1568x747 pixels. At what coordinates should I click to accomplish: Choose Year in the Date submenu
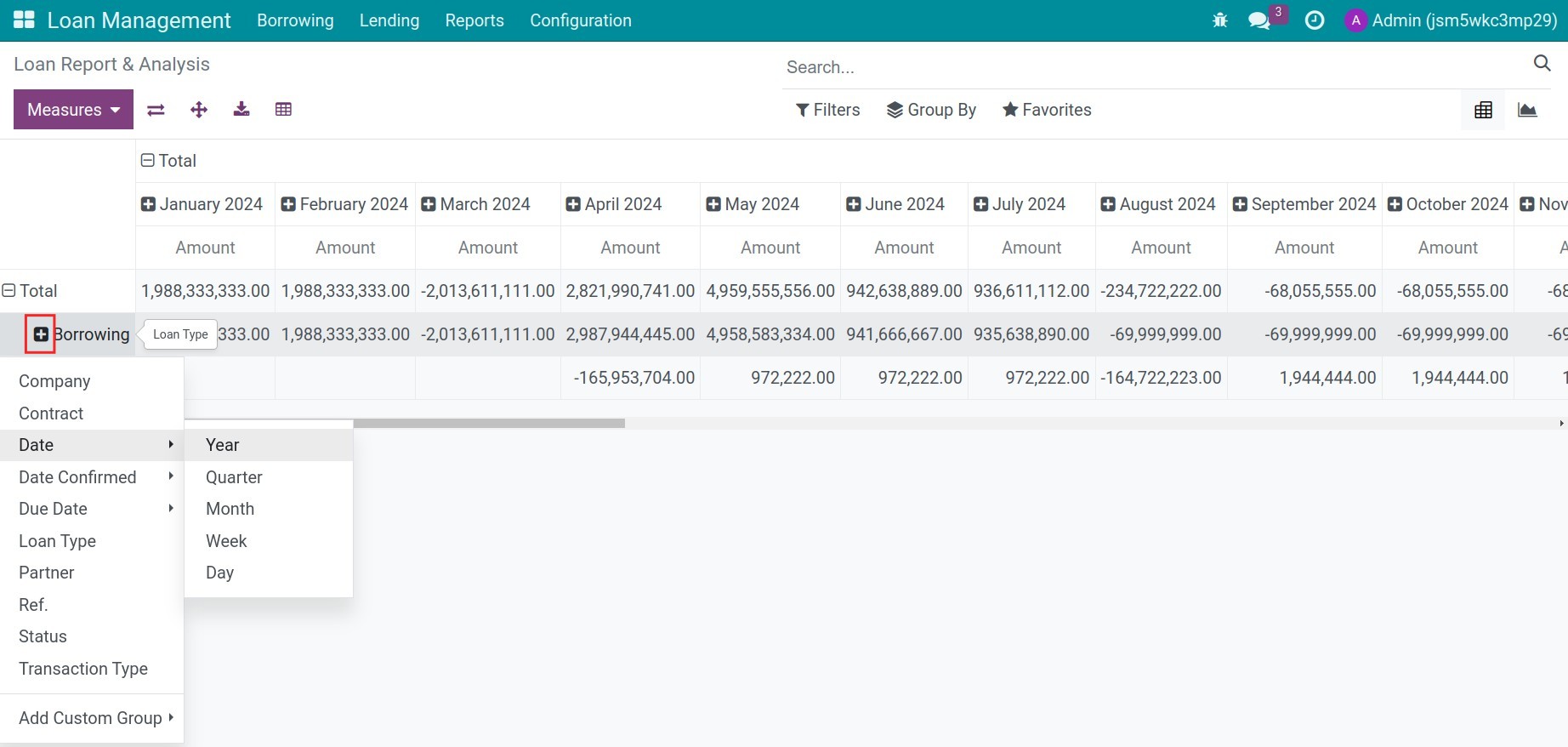(269, 445)
